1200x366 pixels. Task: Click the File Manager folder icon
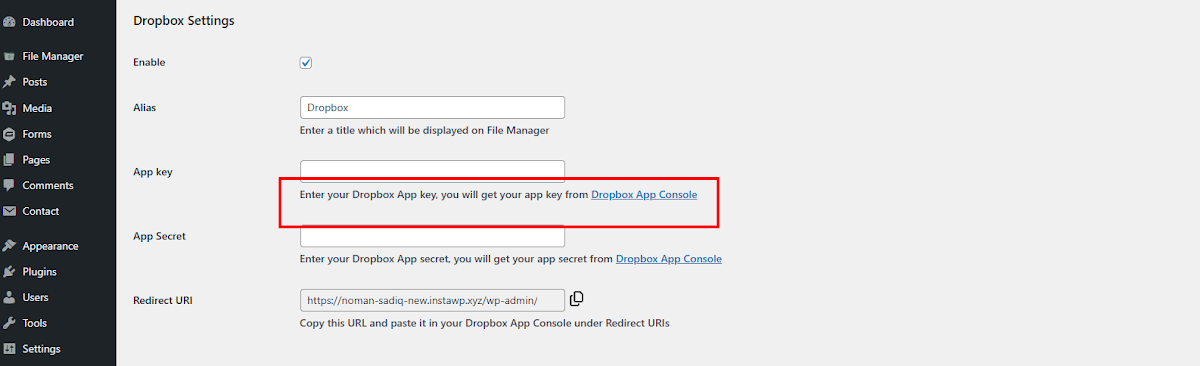(x=9, y=56)
